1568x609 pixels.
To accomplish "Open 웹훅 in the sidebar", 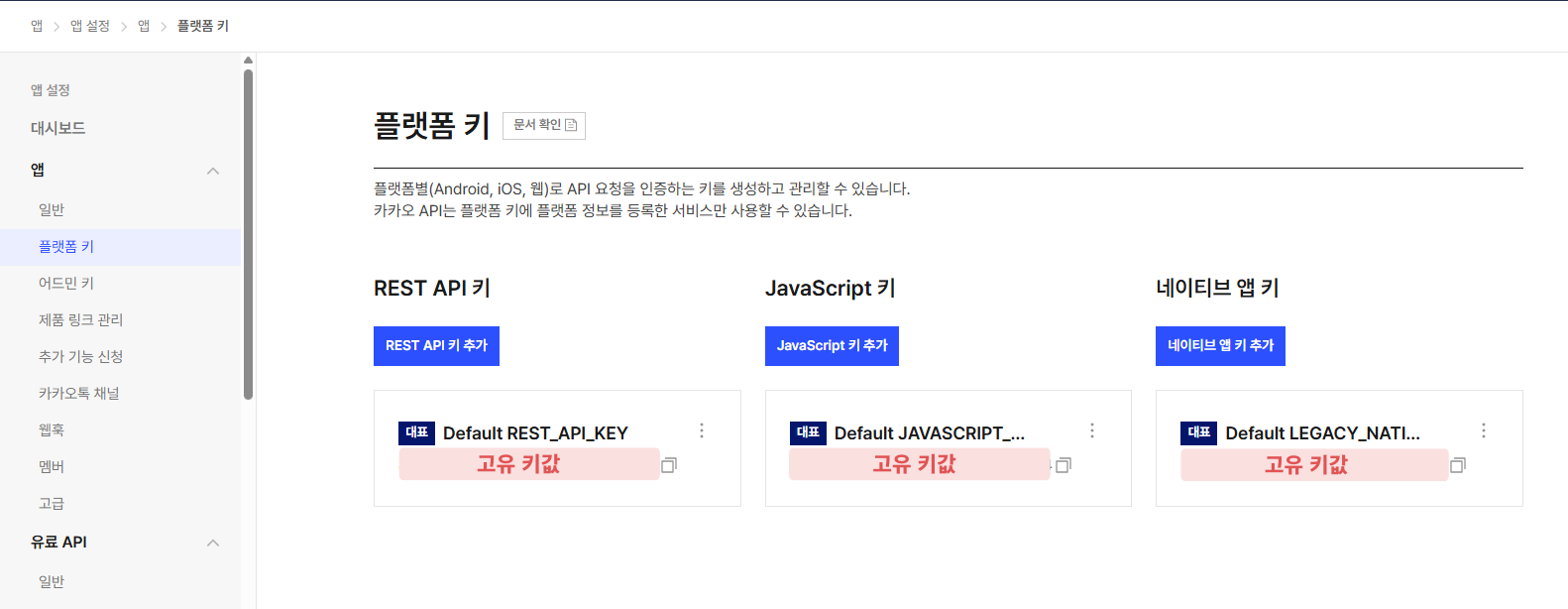I will tap(52, 430).
